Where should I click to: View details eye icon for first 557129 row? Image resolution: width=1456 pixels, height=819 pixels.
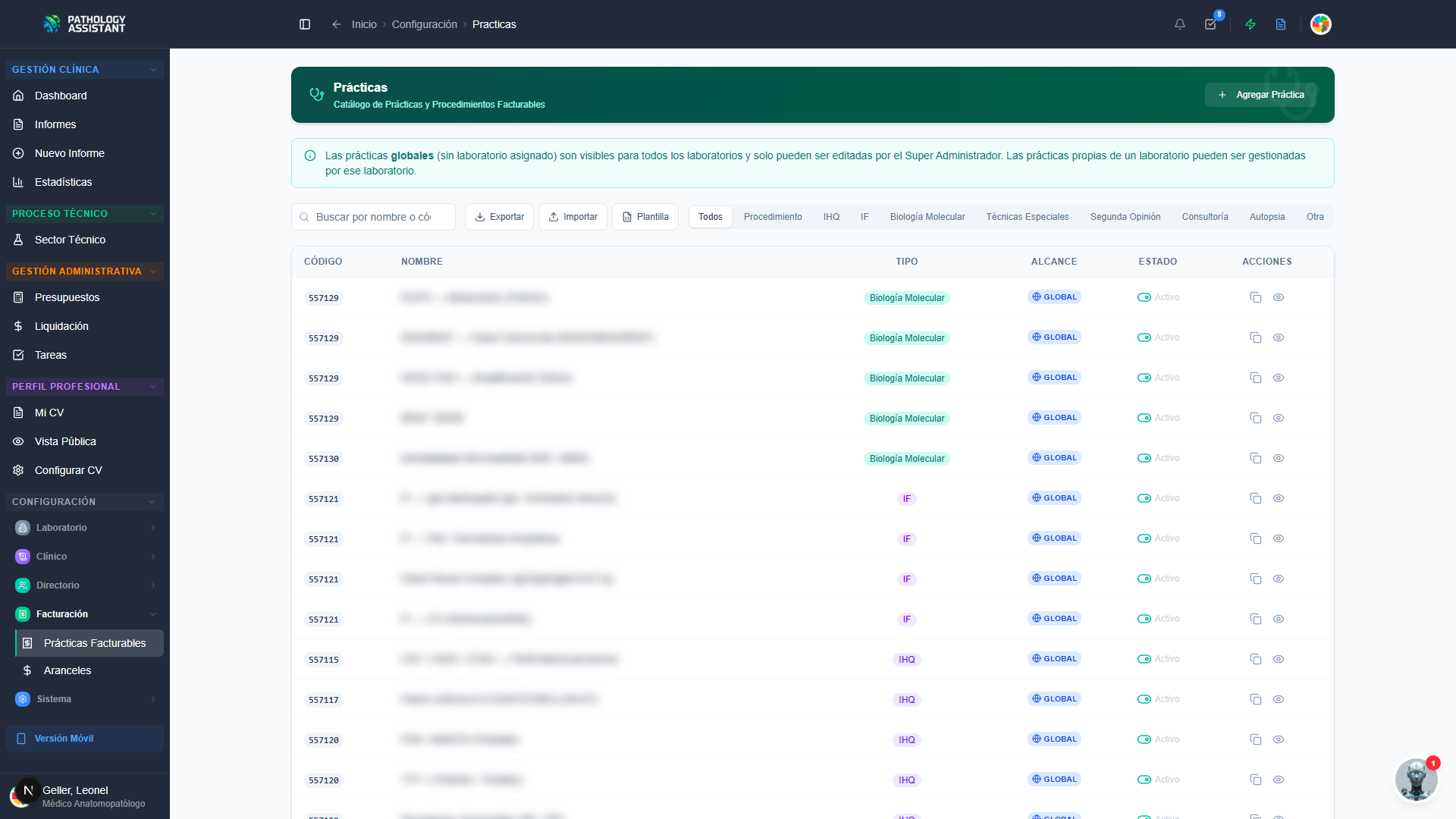tap(1279, 297)
